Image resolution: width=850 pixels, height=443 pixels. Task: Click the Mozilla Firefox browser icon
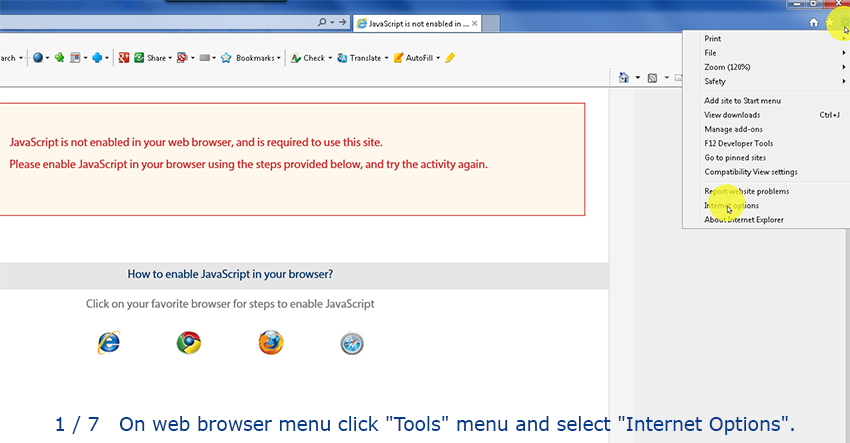point(270,343)
